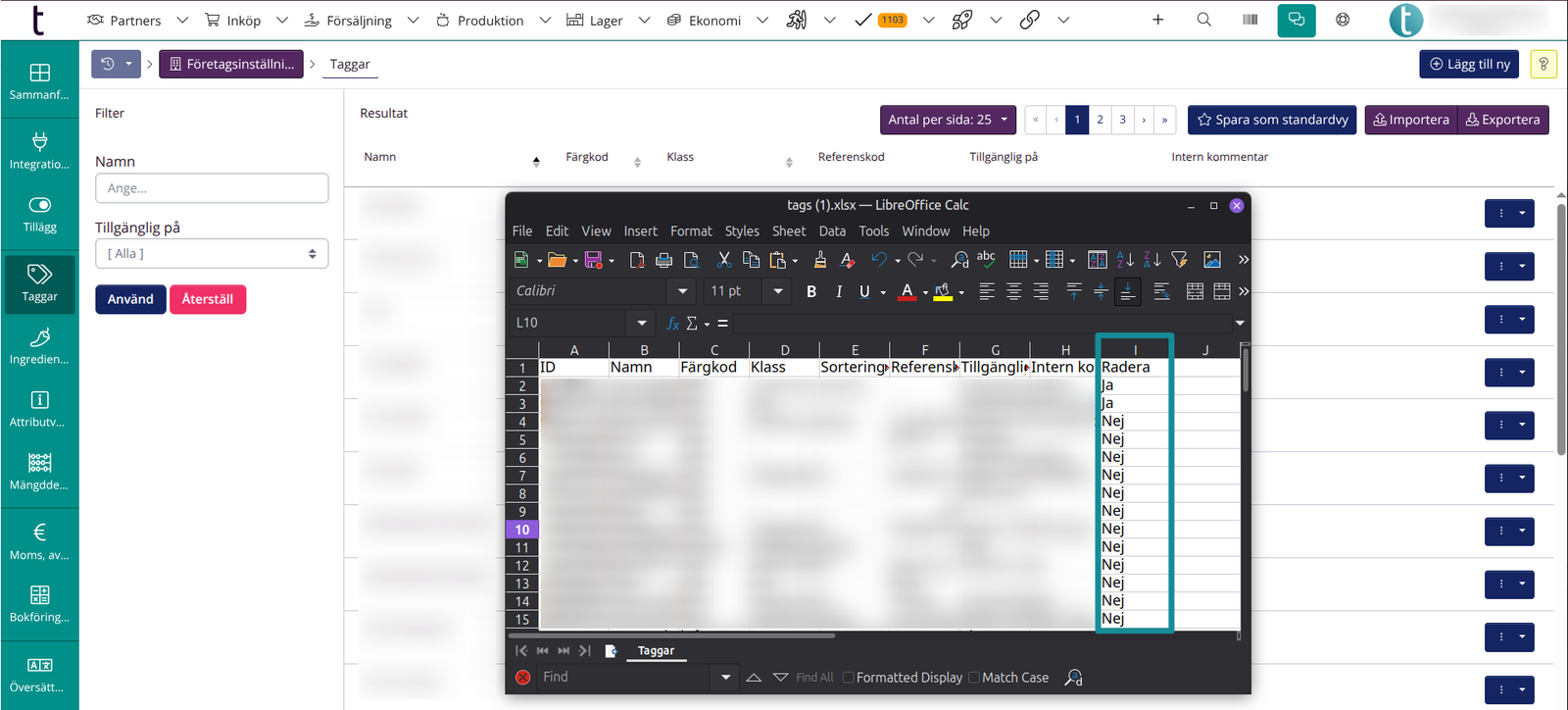Open the Data menu in LibreOffice Calc
Screen dimensions: 1568x710
[x=832, y=231]
